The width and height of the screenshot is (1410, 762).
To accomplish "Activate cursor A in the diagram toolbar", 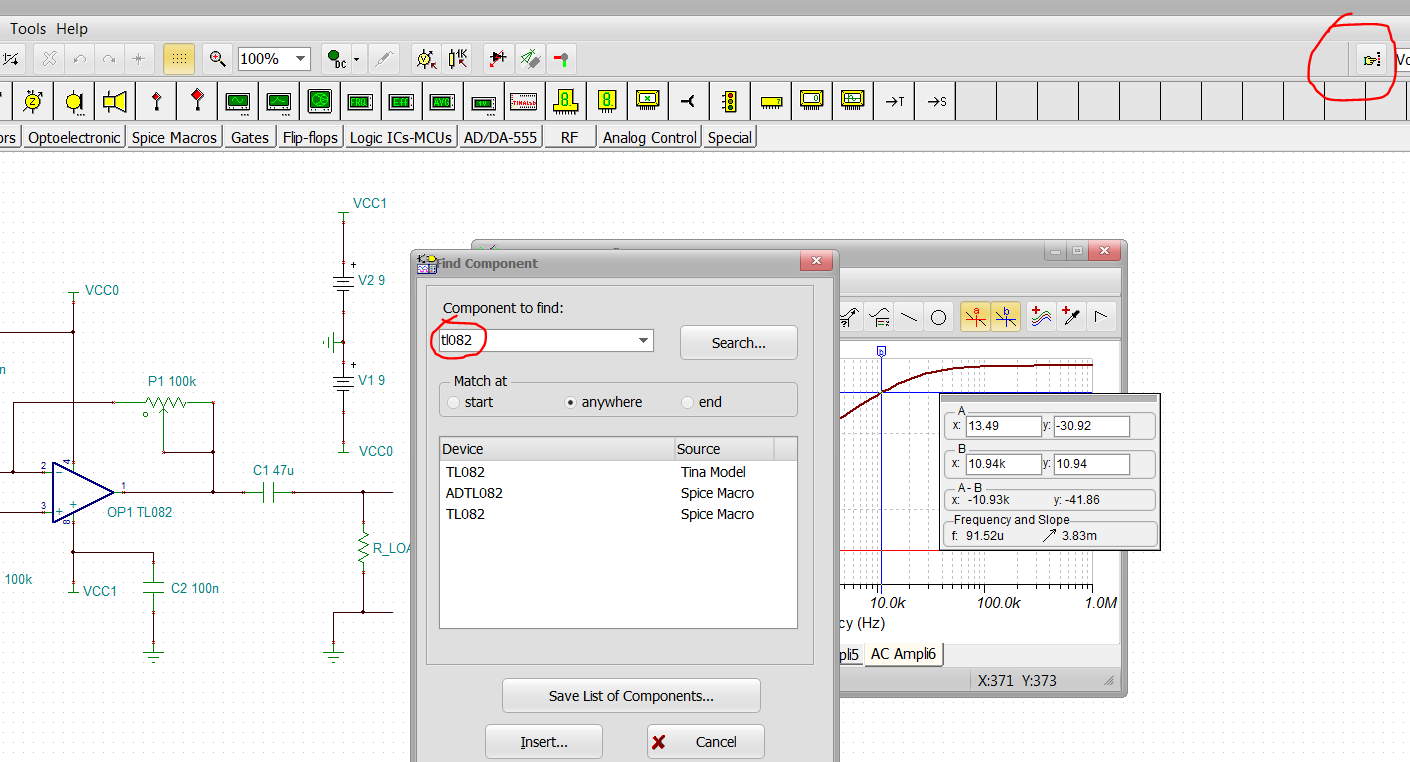I will (x=975, y=317).
